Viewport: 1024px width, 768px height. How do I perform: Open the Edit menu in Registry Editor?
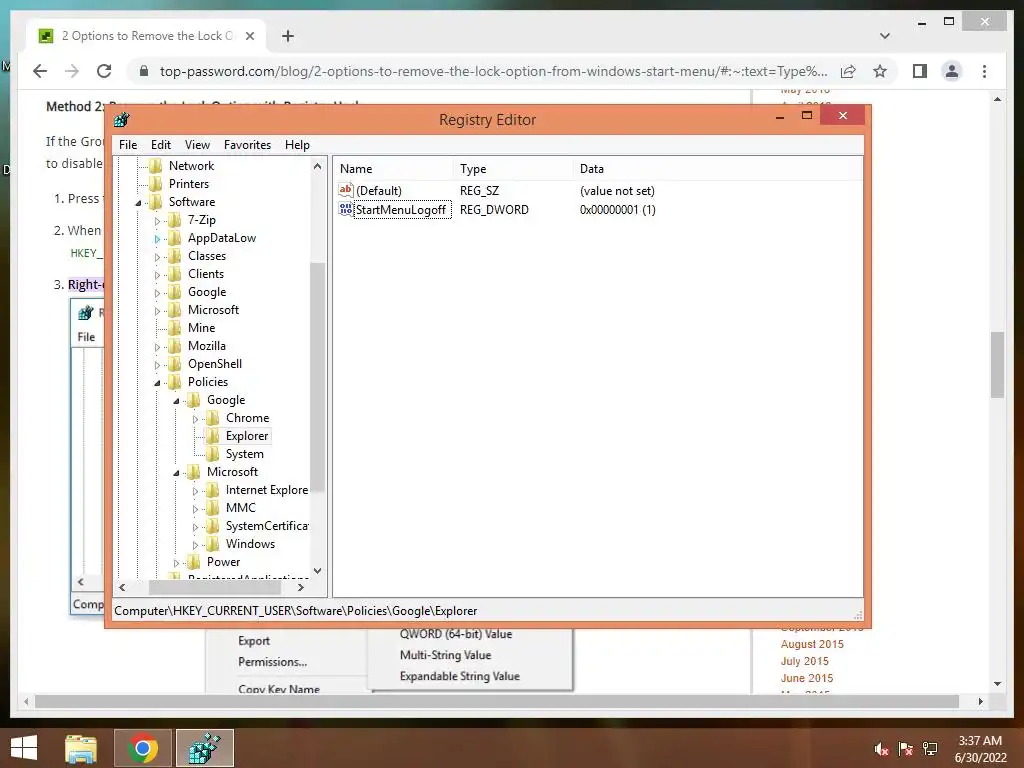coord(161,145)
